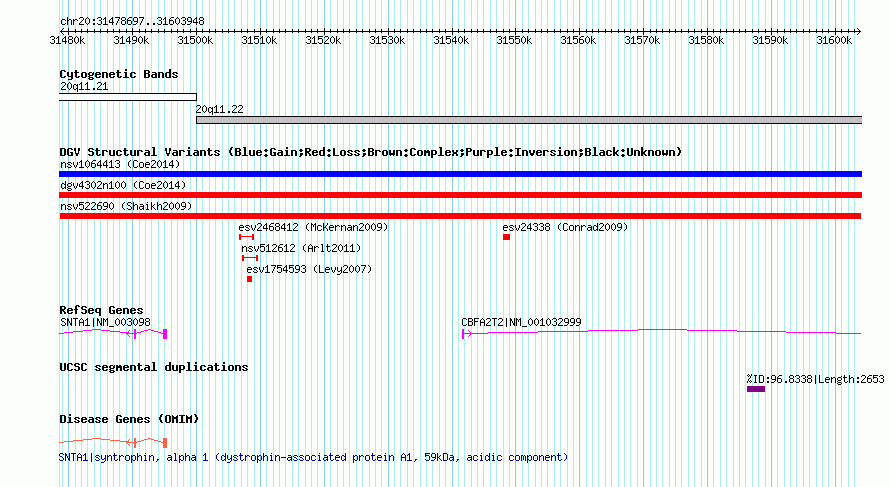Select the esv24338 red square marker

506,237
